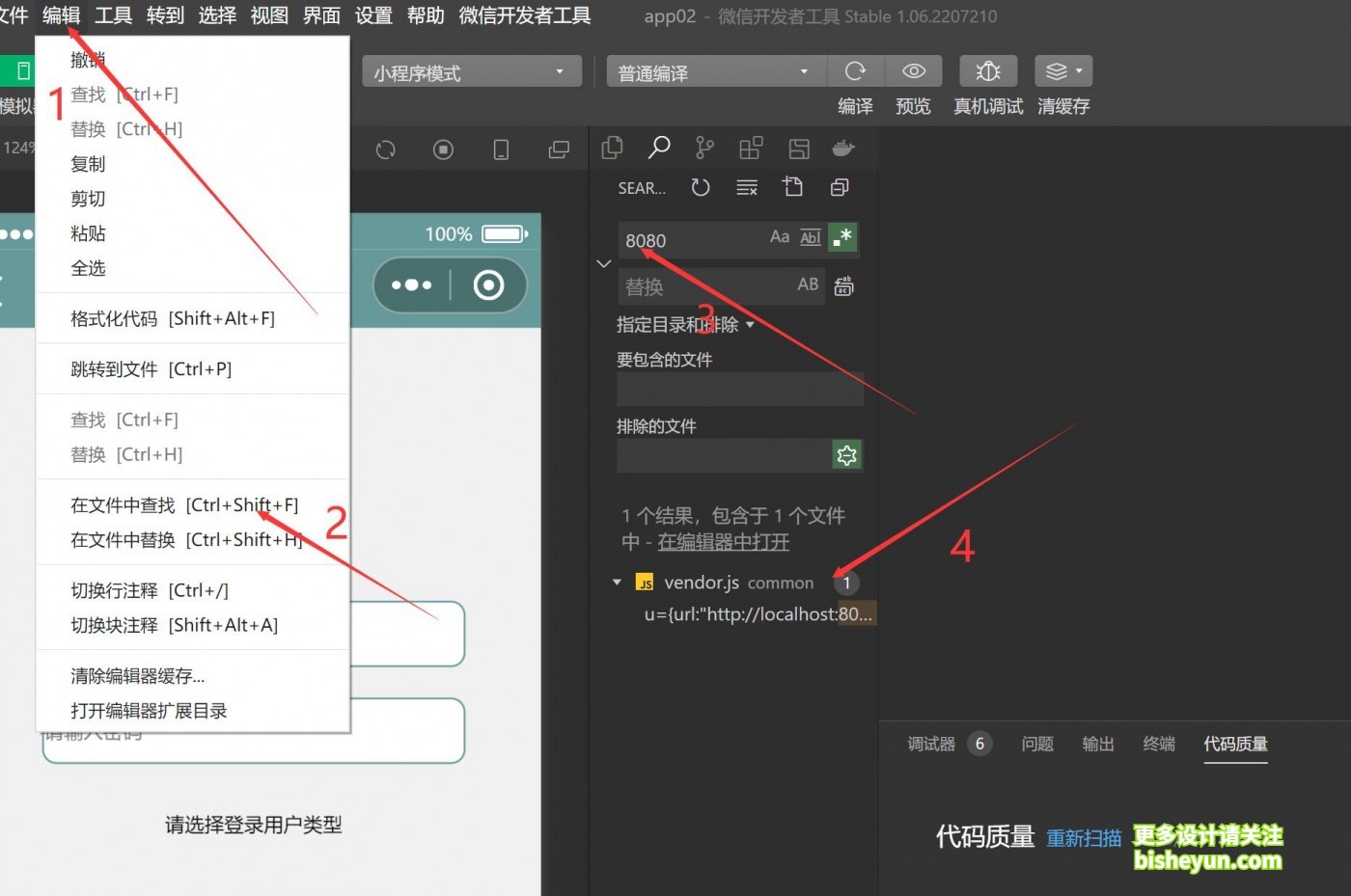This screenshot has width=1351, height=896.
Task: Open the 普通编译 compile dropdown
Action: tap(717, 72)
